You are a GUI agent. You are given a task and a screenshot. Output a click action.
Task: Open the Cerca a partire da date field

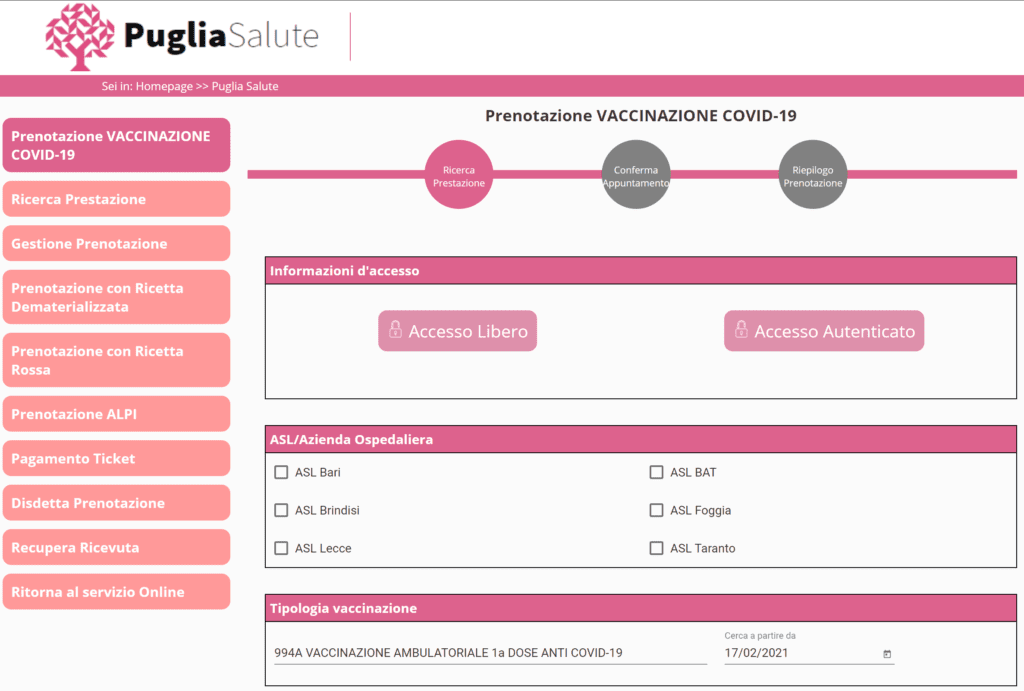[x=809, y=653]
